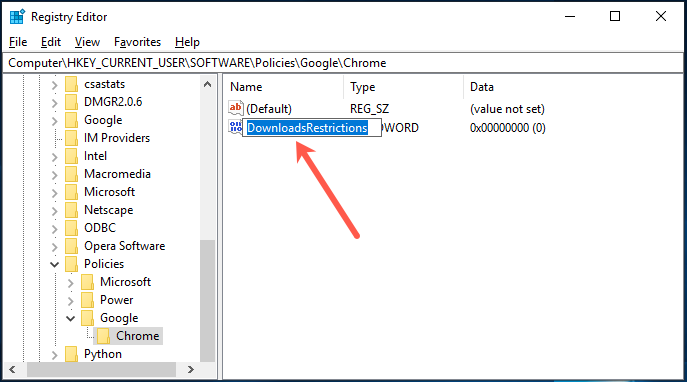Click the Intel folder icon
The height and width of the screenshot is (382, 687).
tap(71, 156)
